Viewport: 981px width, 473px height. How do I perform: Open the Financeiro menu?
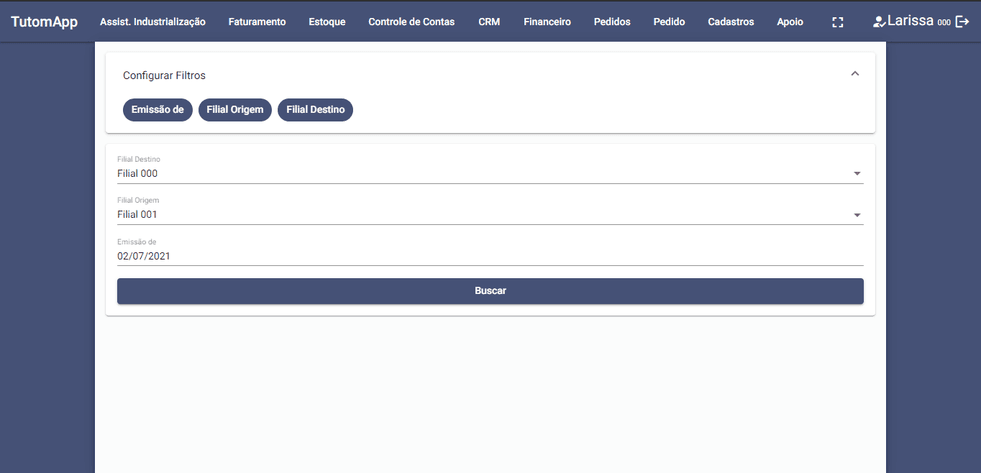point(547,22)
